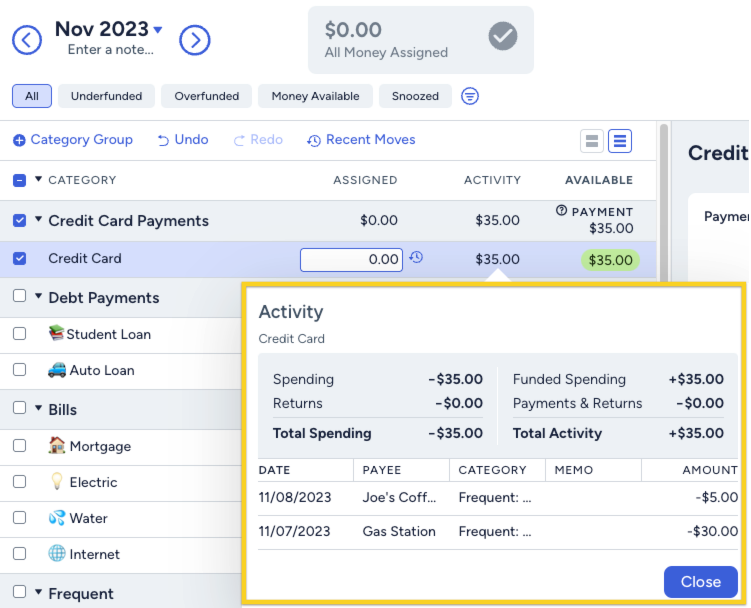Screen dimensions: 751x608
Task: Select the Underfunded filter tab
Action: (x=107, y=96)
